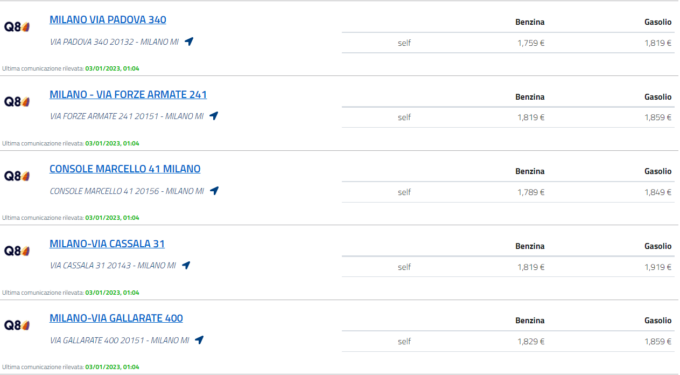This screenshot has width=680, height=375.
Task: Click Q8 logo of the Via Gallarate station
Action: click(x=16, y=325)
